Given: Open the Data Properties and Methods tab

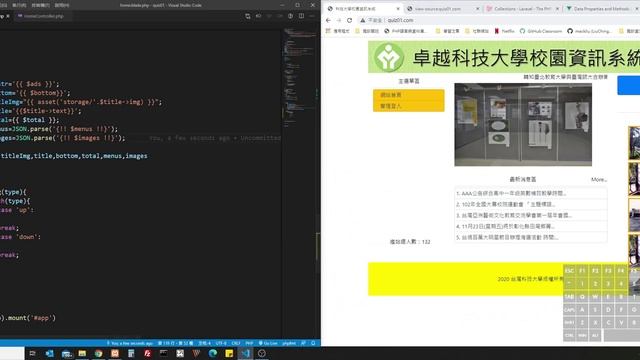Looking at the screenshot, I should coord(601,9).
